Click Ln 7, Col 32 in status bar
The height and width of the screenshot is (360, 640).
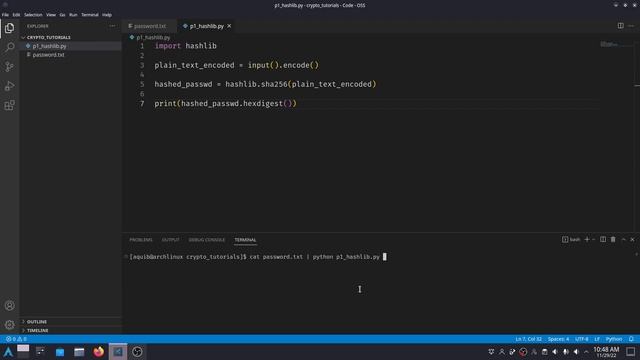coord(528,339)
